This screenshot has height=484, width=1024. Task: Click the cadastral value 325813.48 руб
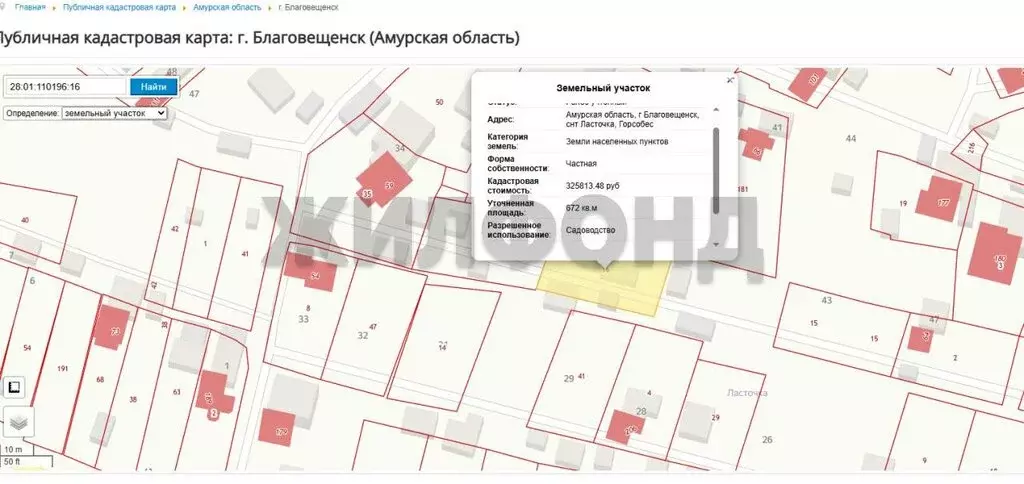click(592, 186)
